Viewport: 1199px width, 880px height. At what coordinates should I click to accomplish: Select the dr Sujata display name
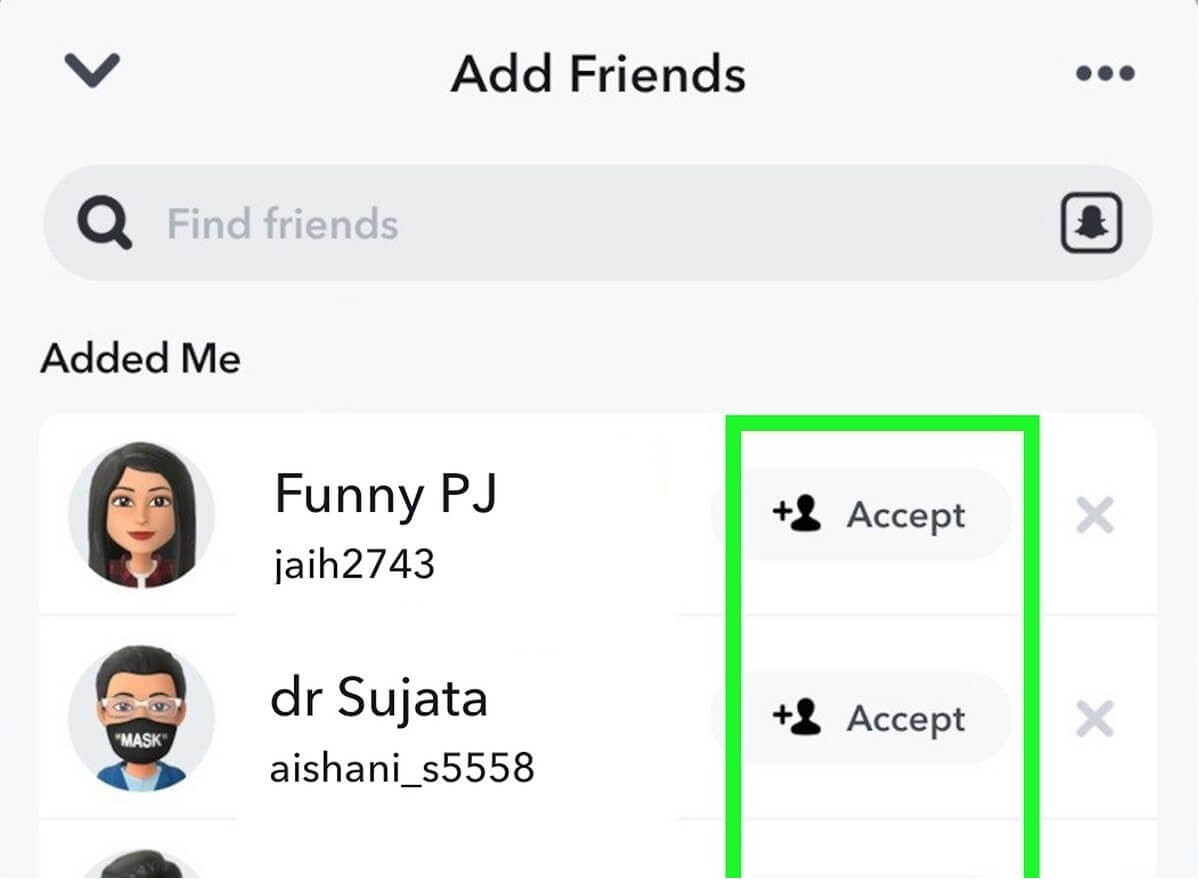coord(379,698)
